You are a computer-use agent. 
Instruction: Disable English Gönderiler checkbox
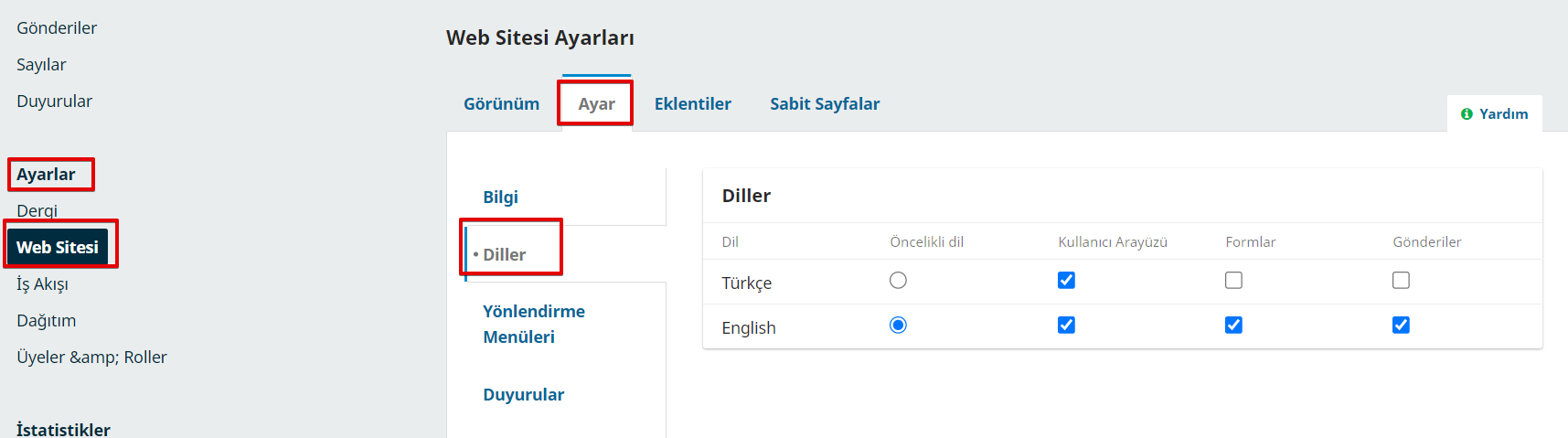[1401, 326]
